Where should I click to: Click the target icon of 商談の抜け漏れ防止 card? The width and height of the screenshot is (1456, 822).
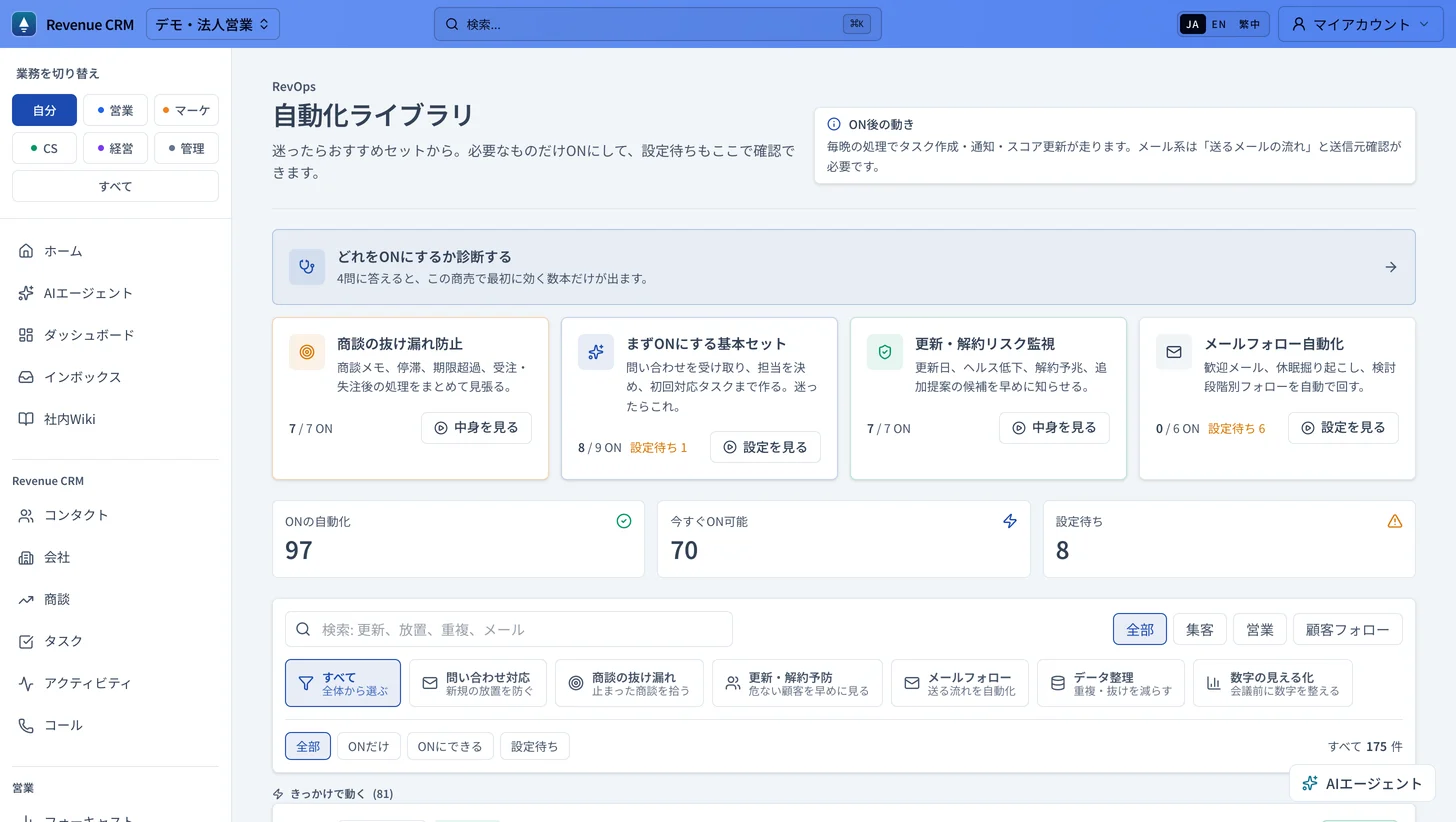coord(307,352)
